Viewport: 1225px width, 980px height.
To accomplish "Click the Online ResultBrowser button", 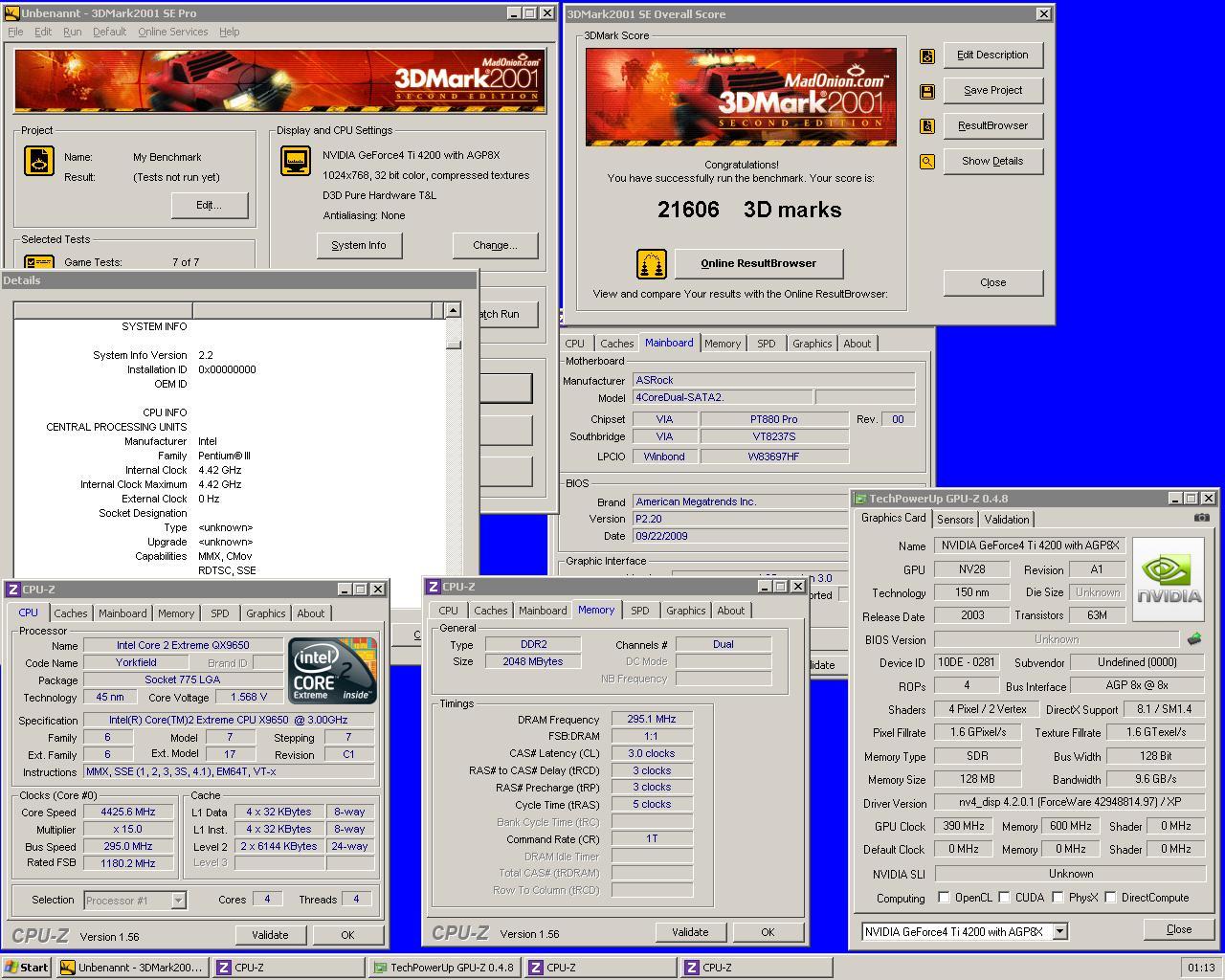I will point(759,264).
